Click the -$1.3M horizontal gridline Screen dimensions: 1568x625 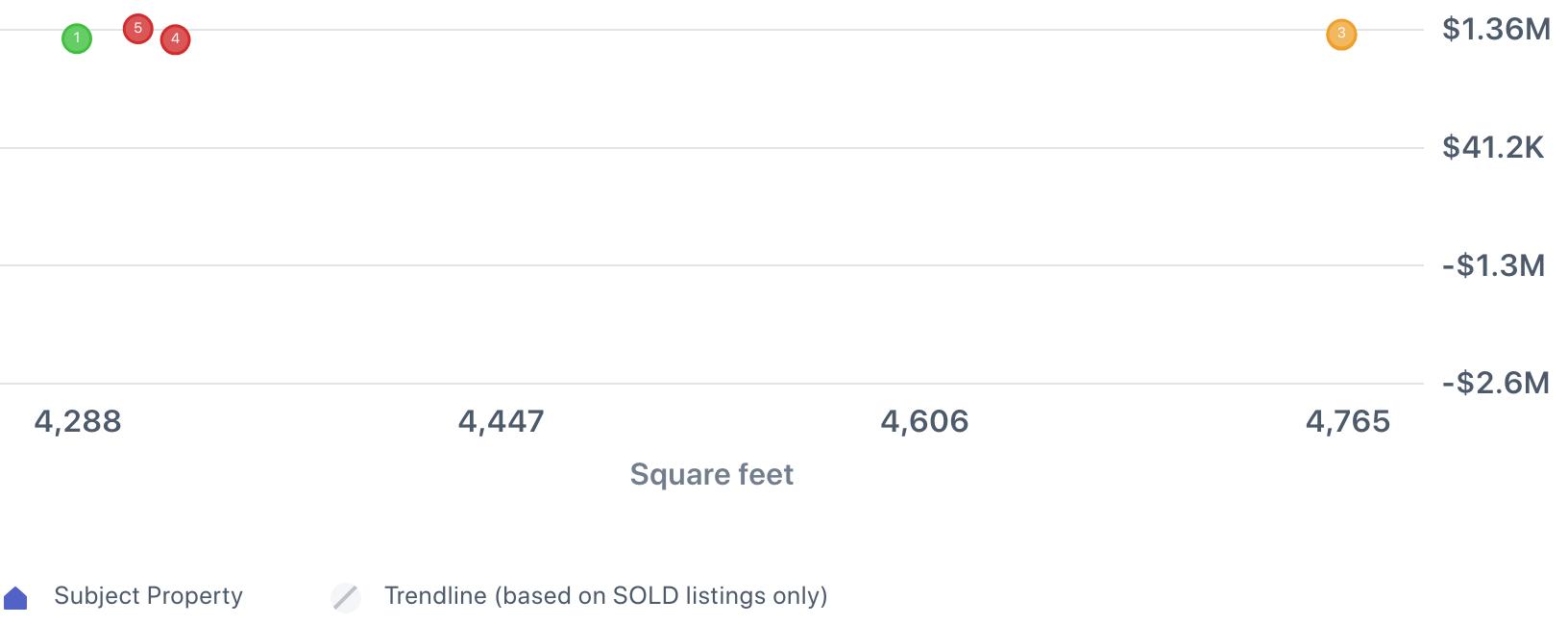(x=711, y=265)
